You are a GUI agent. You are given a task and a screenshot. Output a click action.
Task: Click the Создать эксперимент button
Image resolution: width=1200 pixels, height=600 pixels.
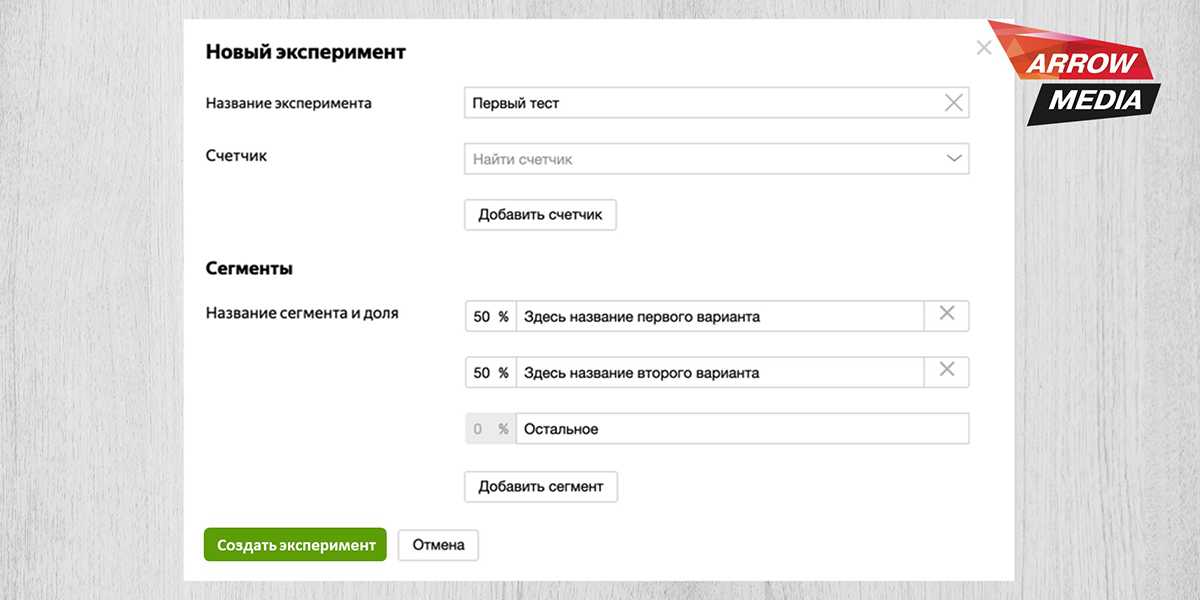tap(295, 545)
